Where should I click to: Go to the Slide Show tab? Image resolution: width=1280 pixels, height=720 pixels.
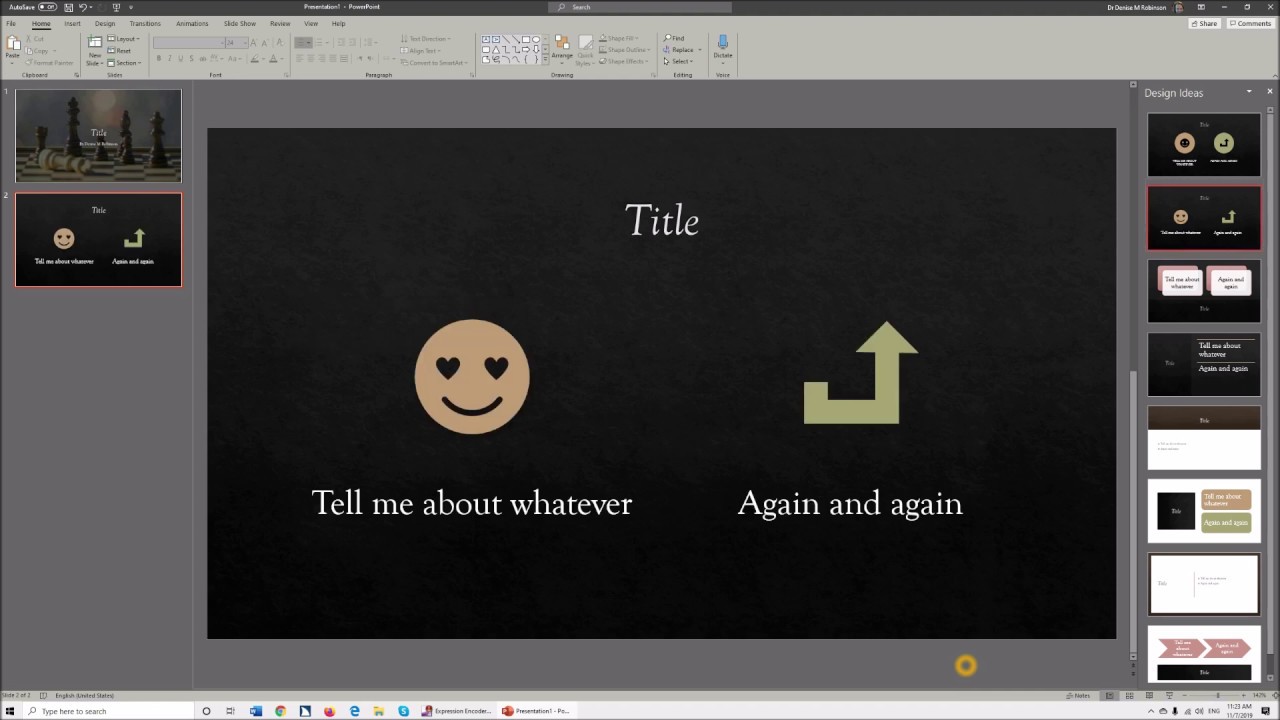tap(240, 23)
